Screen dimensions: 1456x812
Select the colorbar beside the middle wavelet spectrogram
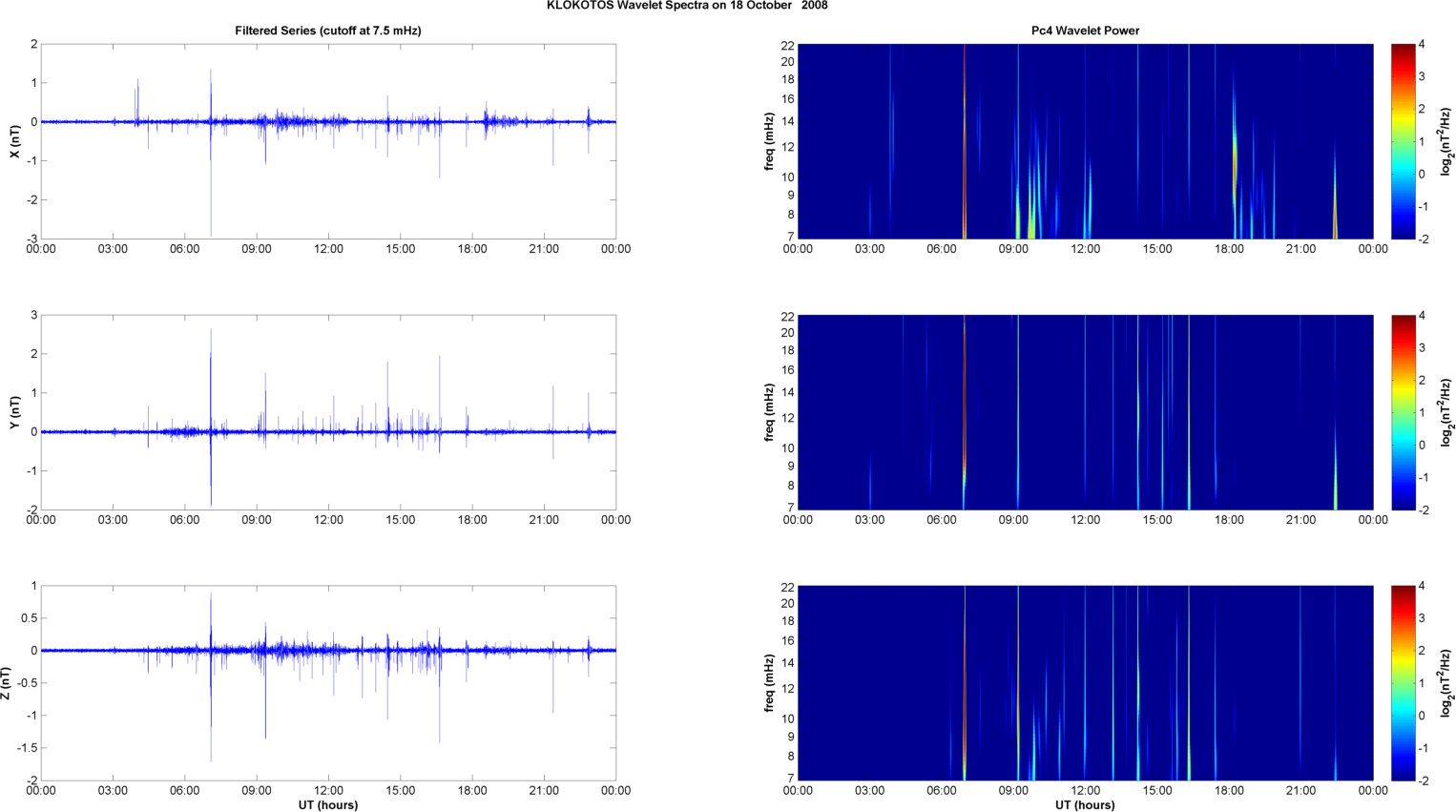coord(1403,412)
